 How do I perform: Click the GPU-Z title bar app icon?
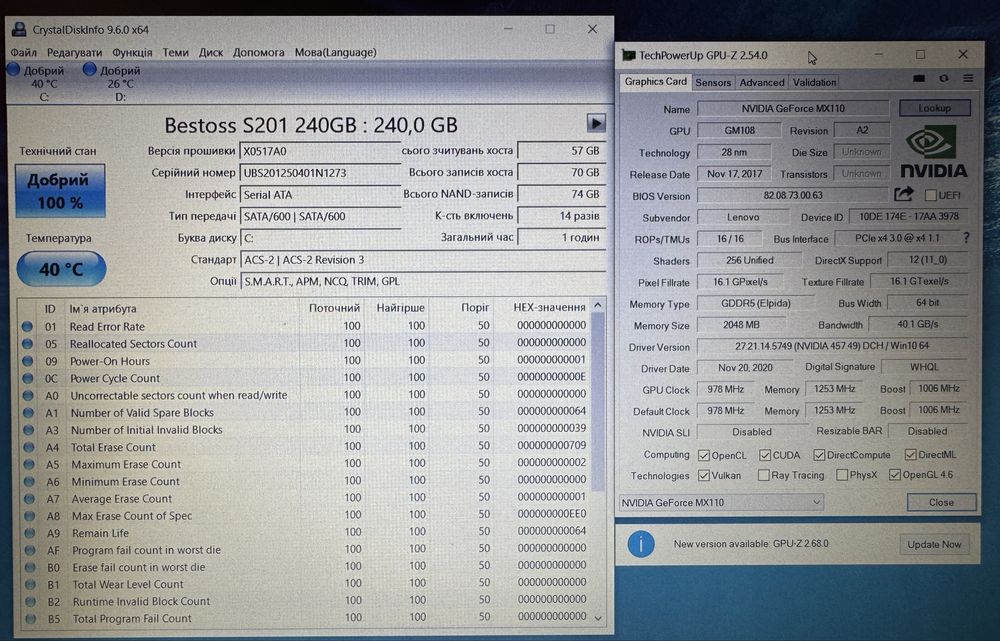pos(629,55)
